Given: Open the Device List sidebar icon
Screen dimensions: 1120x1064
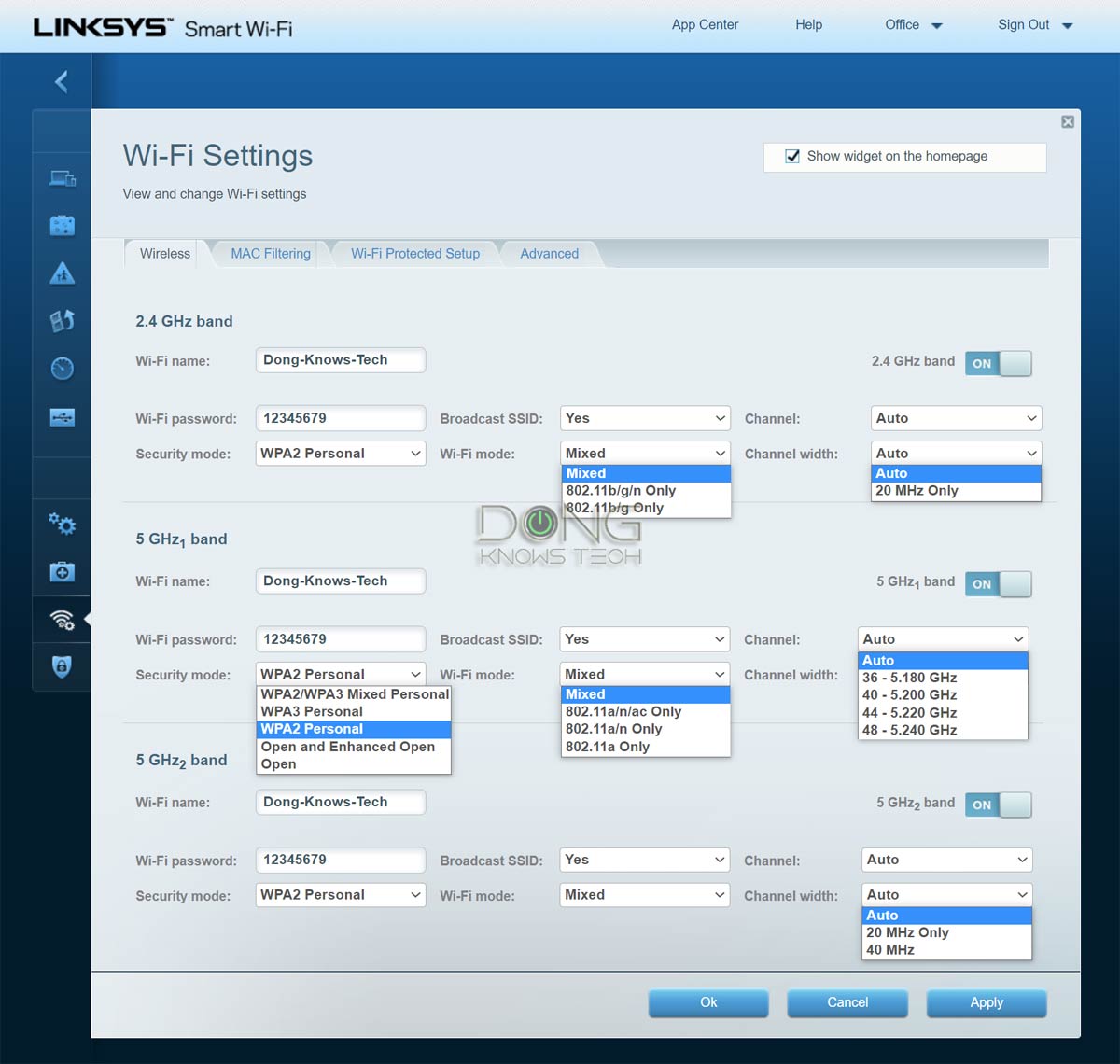Looking at the screenshot, I should [63, 178].
